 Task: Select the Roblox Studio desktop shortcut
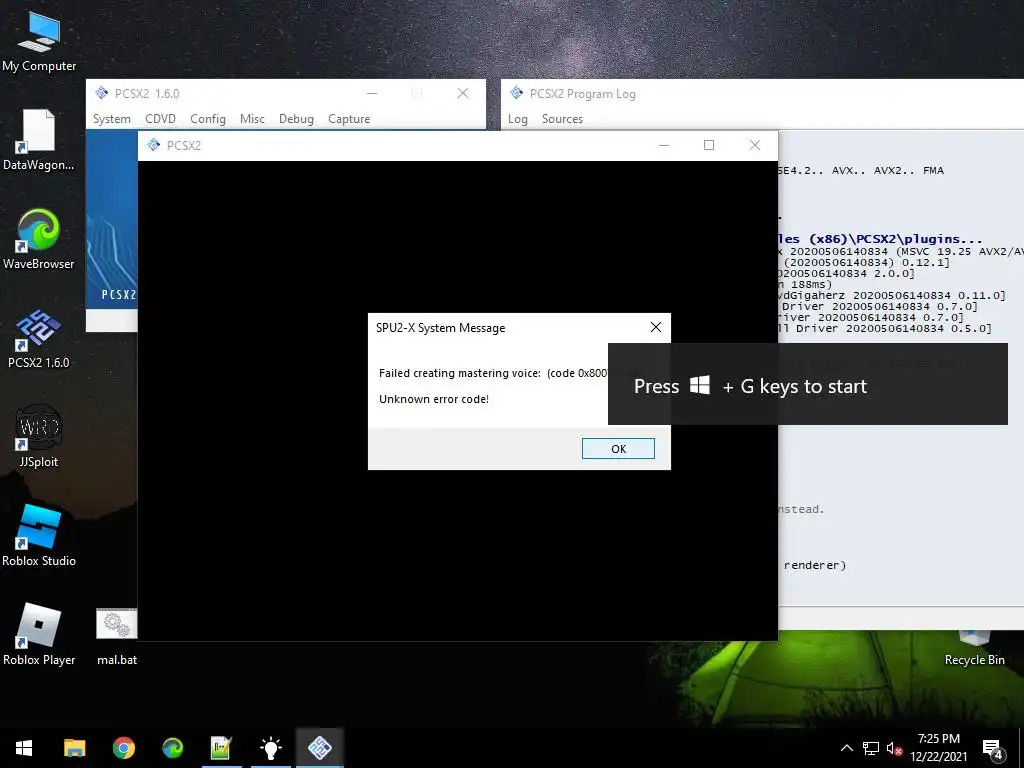click(39, 536)
